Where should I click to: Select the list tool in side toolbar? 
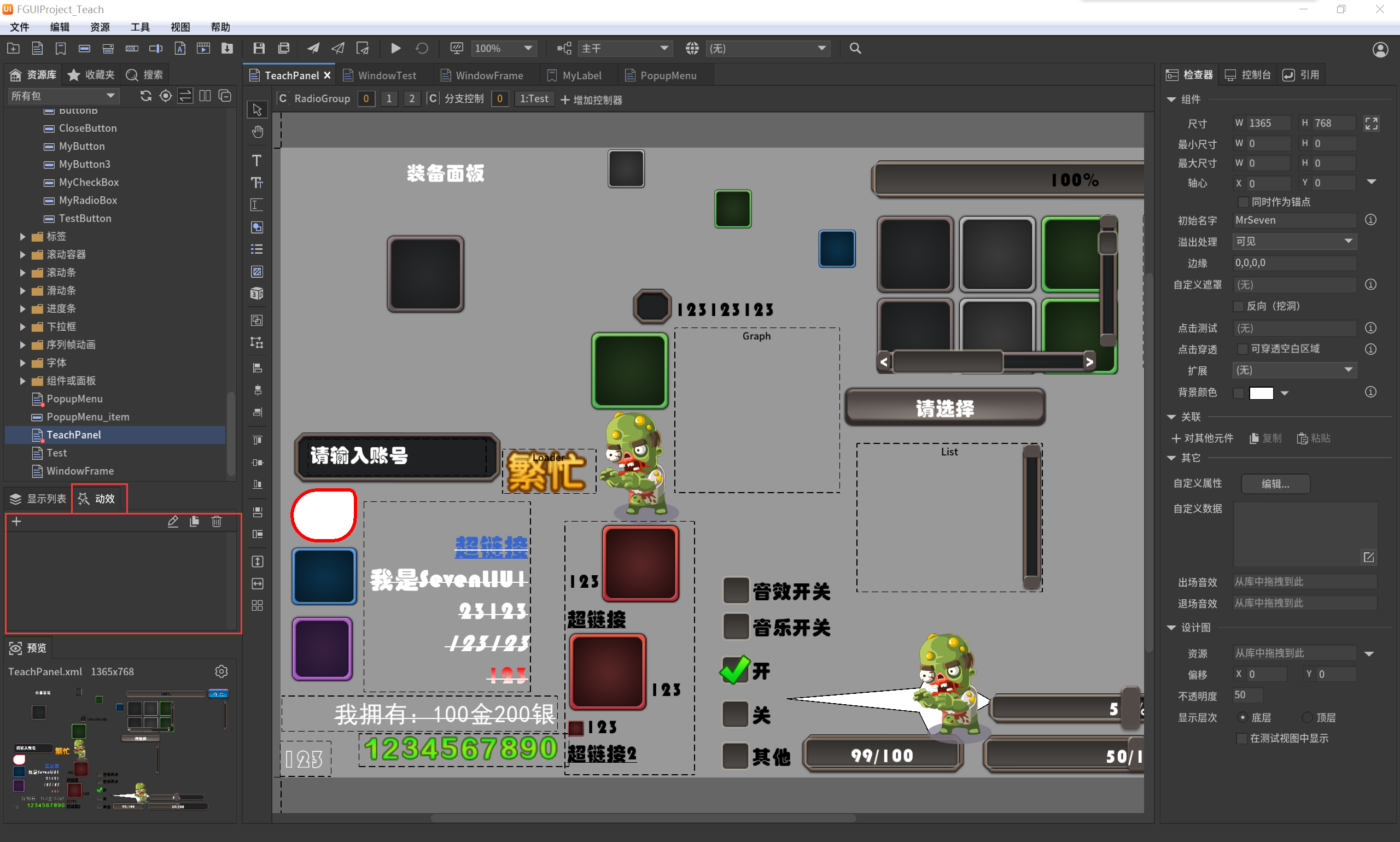257,249
